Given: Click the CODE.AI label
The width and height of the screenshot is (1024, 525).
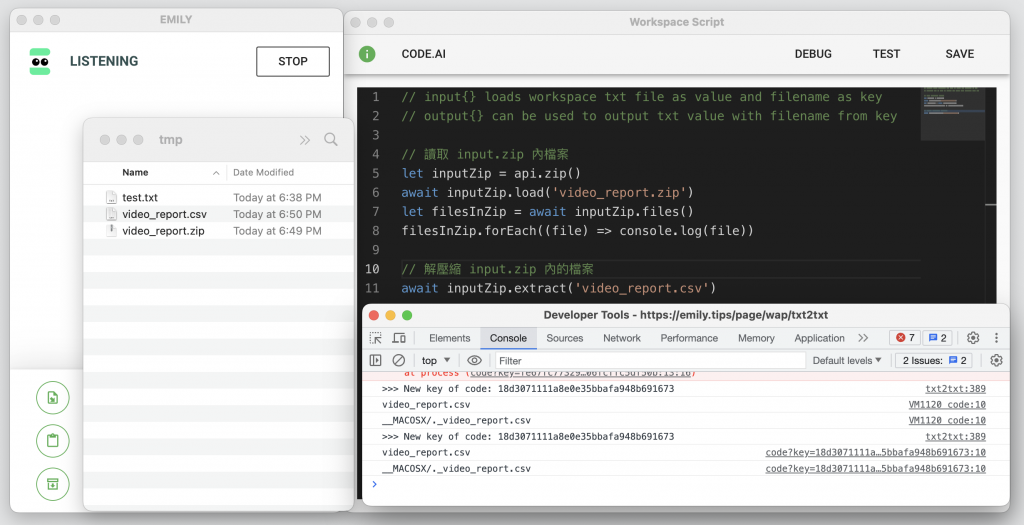Looking at the screenshot, I should (424, 54).
